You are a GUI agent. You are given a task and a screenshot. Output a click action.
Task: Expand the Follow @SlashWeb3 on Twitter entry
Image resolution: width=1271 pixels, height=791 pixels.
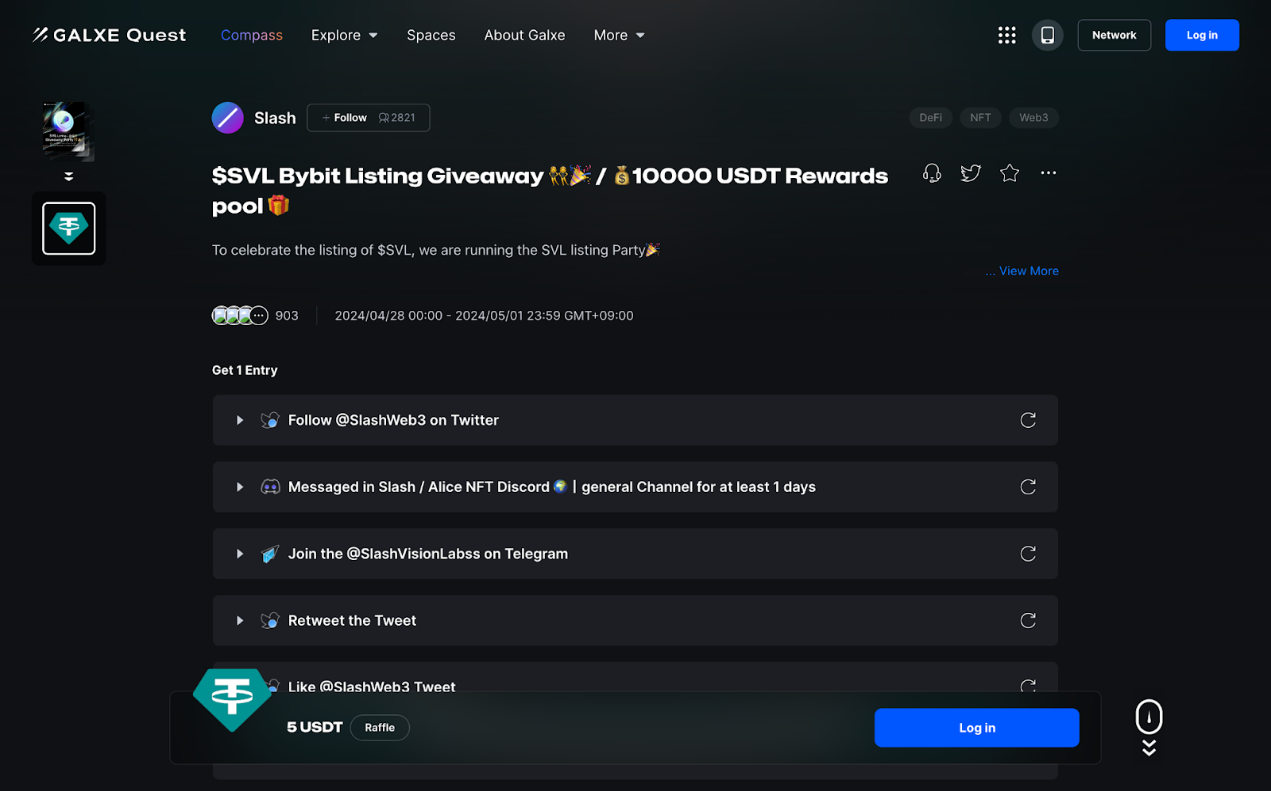point(239,420)
